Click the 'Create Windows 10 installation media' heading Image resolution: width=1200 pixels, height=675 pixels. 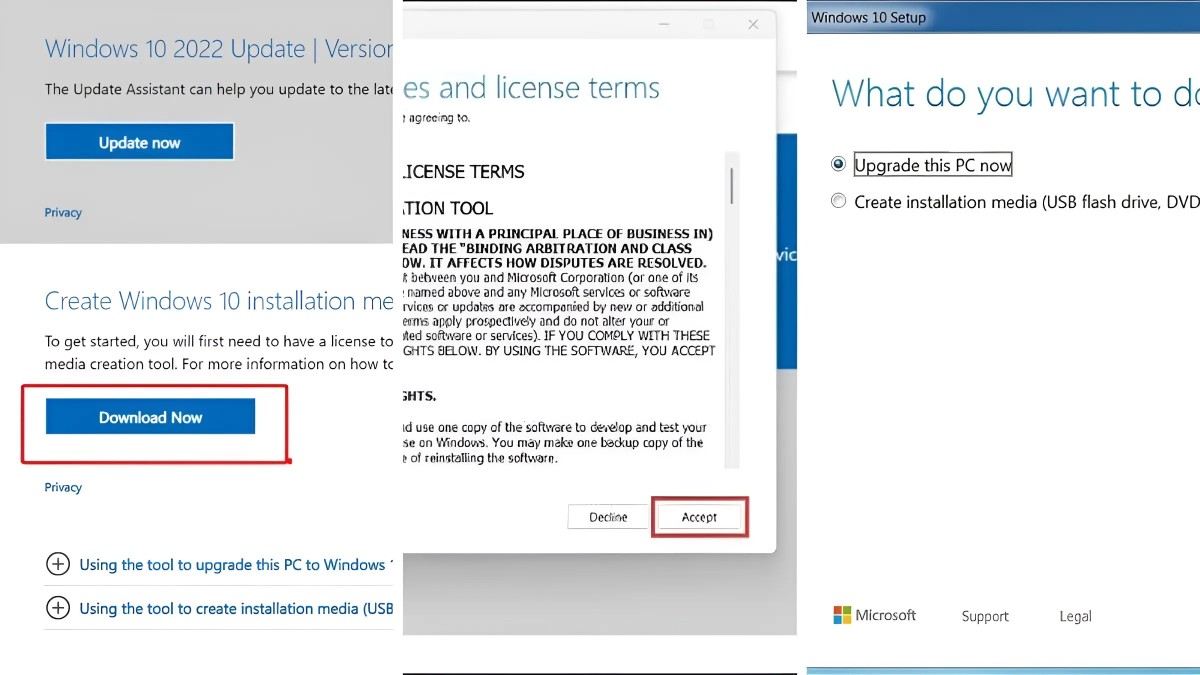(219, 301)
